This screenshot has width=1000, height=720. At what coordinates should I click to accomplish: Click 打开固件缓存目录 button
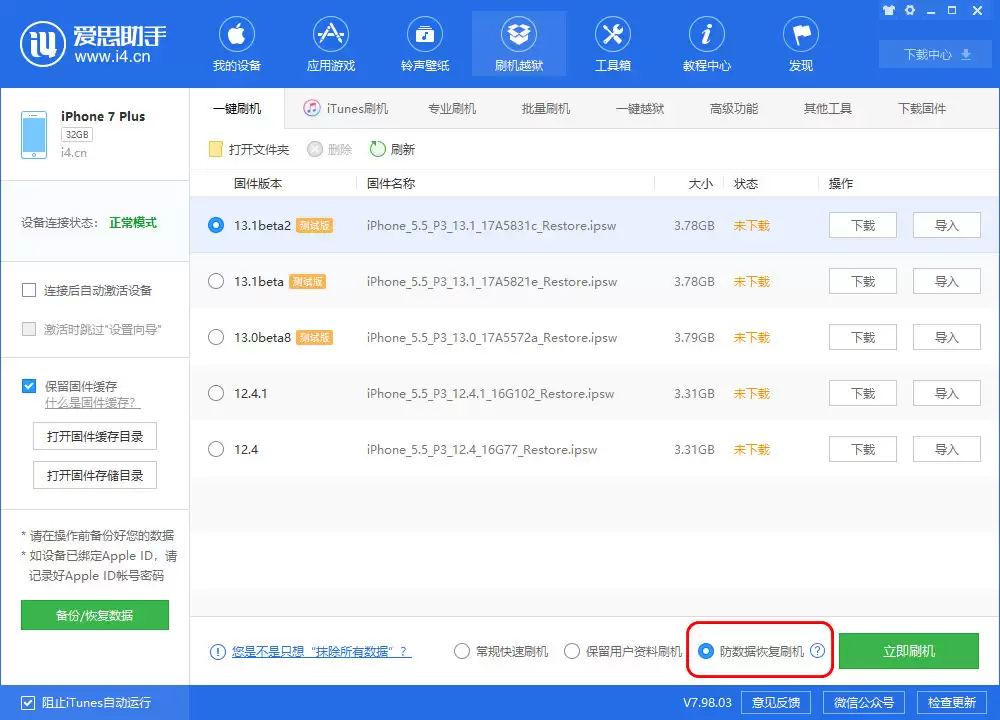pyautogui.click(x=95, y=437)
